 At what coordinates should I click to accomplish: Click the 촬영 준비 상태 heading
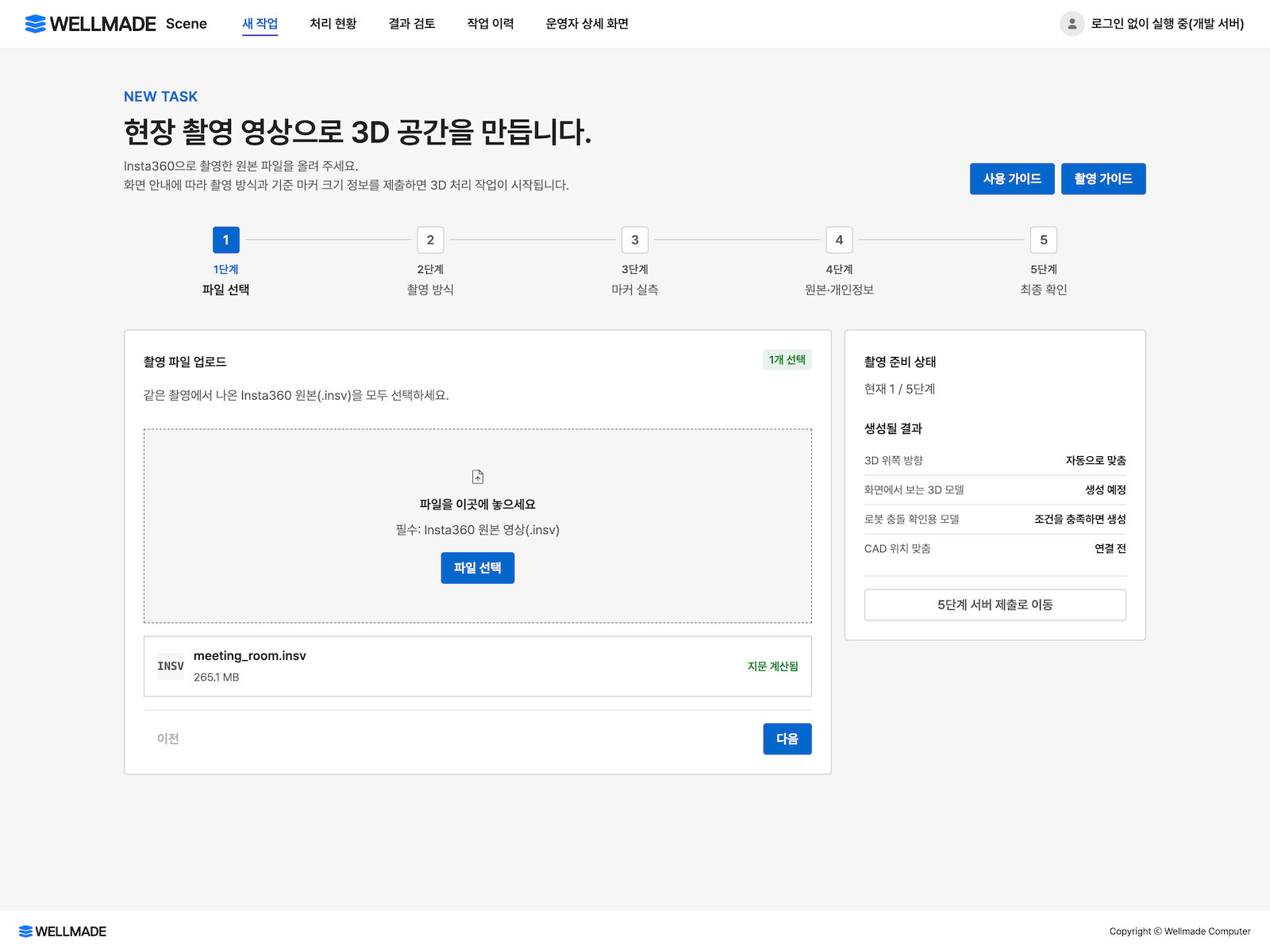[x=900, y=362]
